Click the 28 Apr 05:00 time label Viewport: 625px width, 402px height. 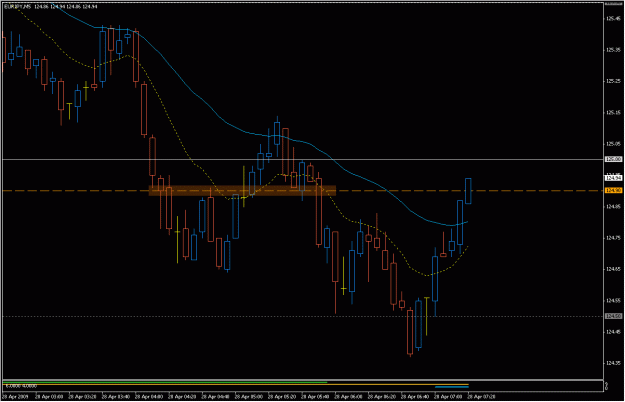pyautogui.click(x=249, y=397)
